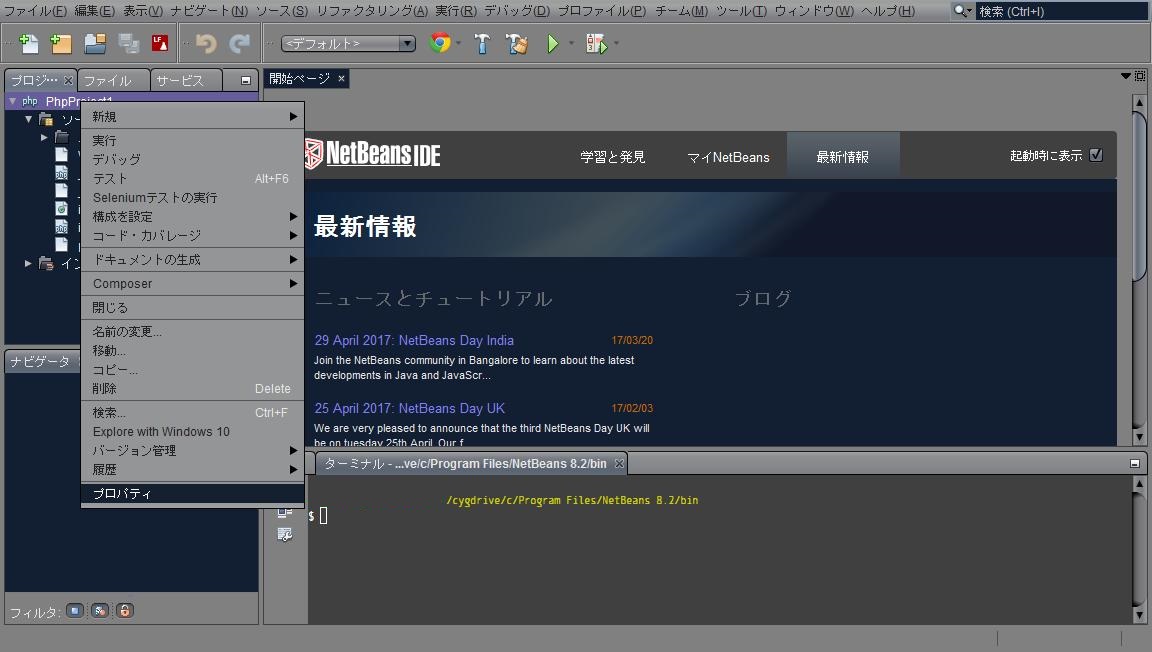This screenshot has height=652, width=1152.
Task: Run the project with the green play icon
Action: 553,43
